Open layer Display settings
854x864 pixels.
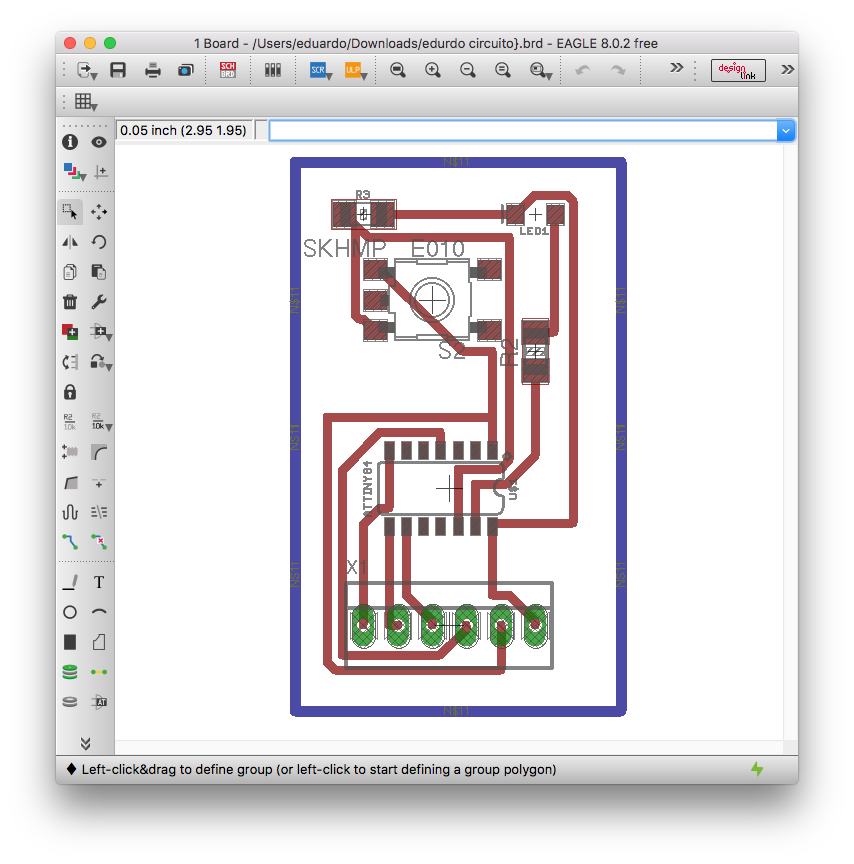(73, 172)
